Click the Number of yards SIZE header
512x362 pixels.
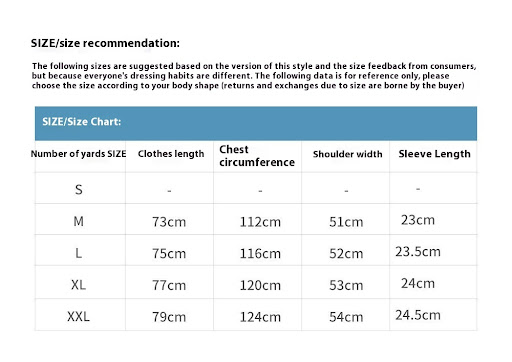78,154
